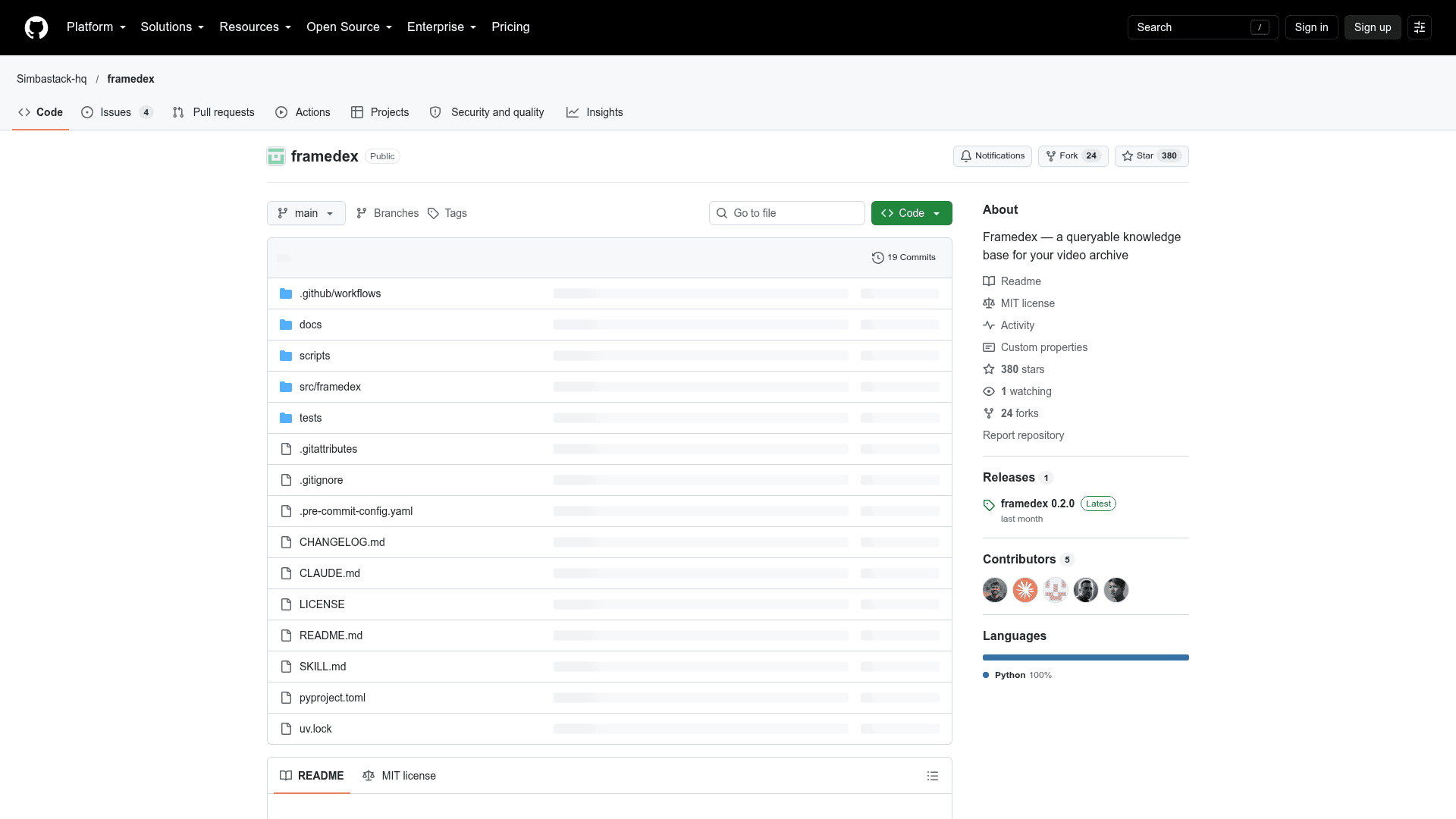Open the README outline list icon

933,776
